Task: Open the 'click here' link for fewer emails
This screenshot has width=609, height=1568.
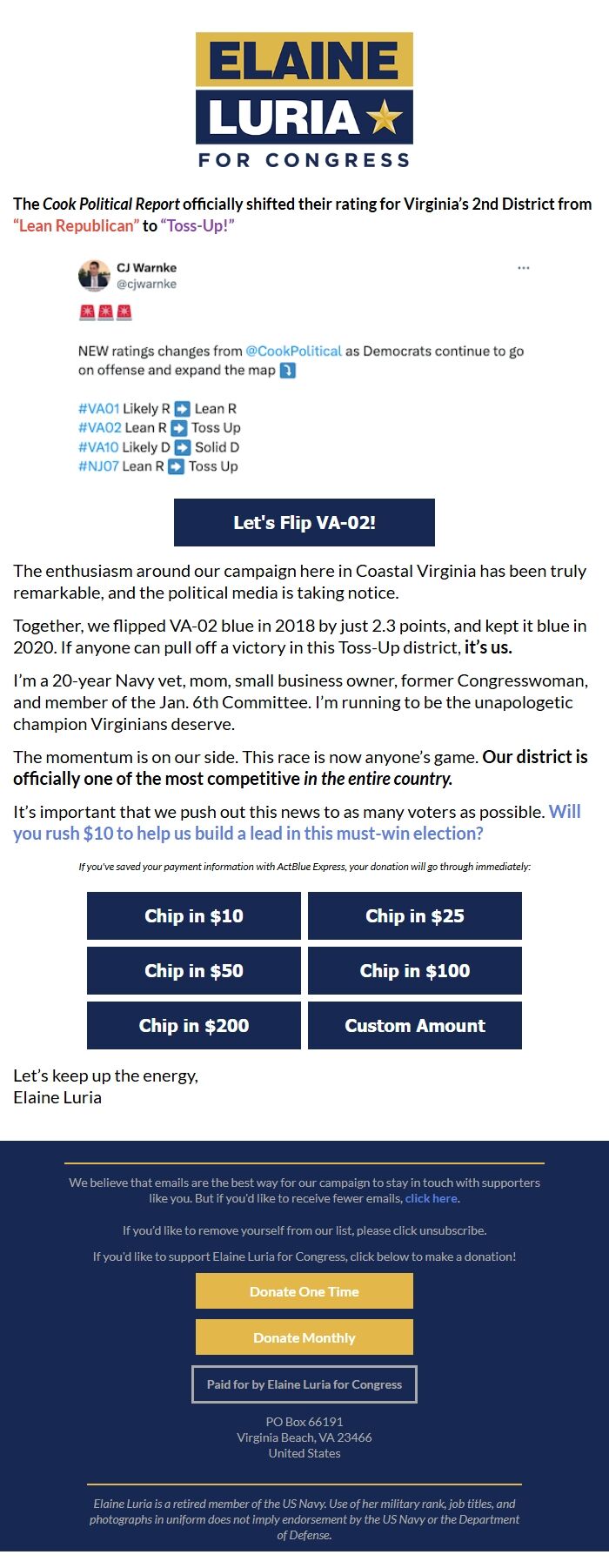Action: tap(431, 1198)
